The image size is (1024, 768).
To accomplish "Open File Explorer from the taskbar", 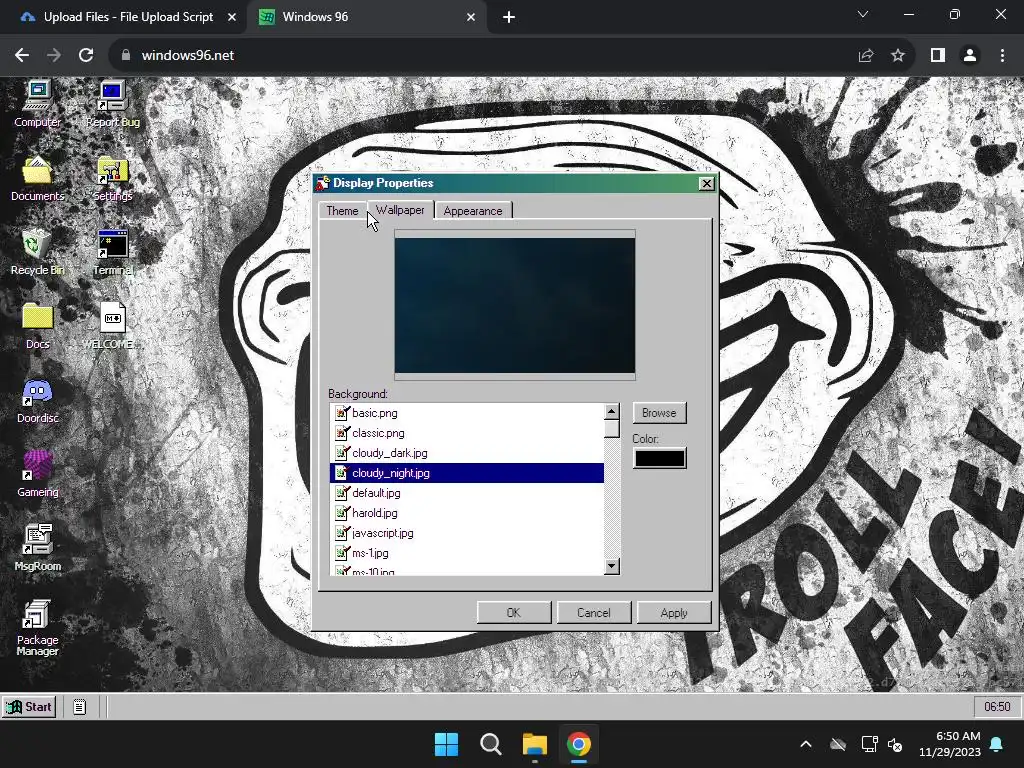I will click(x=534, y=744).
